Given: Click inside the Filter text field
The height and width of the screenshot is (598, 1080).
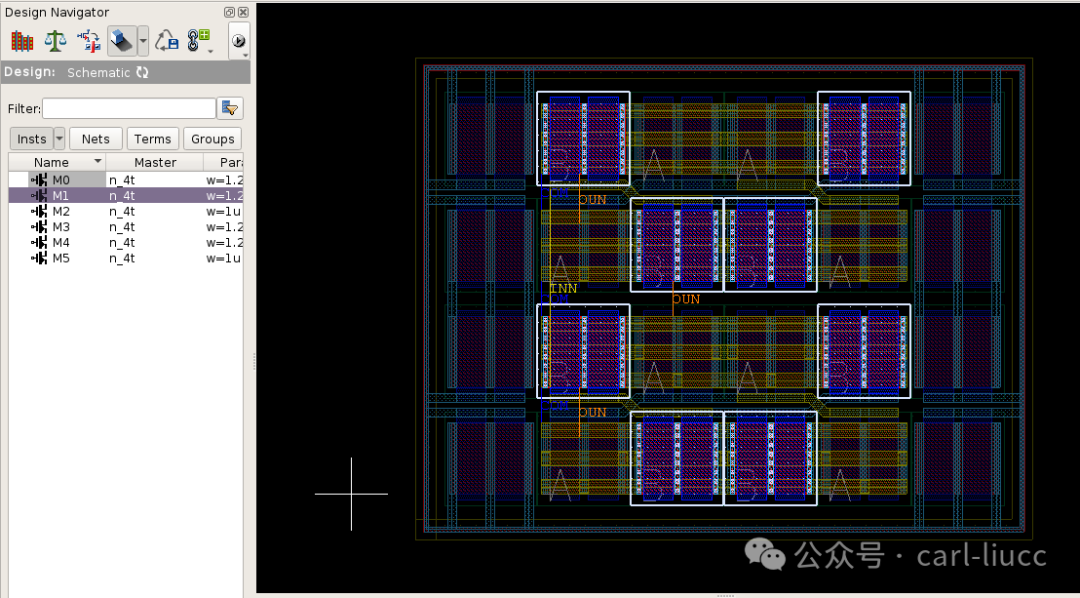Looking at the screenshot, I should click(129, 108).
